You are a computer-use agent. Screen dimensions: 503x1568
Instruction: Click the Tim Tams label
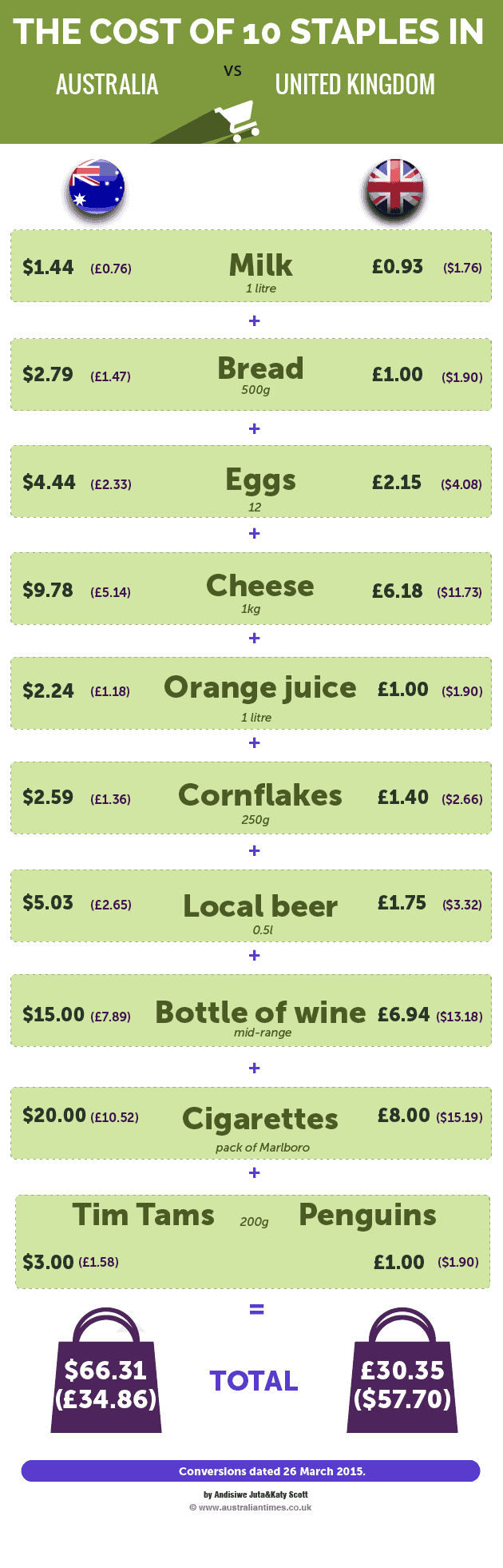(144, 1215)
